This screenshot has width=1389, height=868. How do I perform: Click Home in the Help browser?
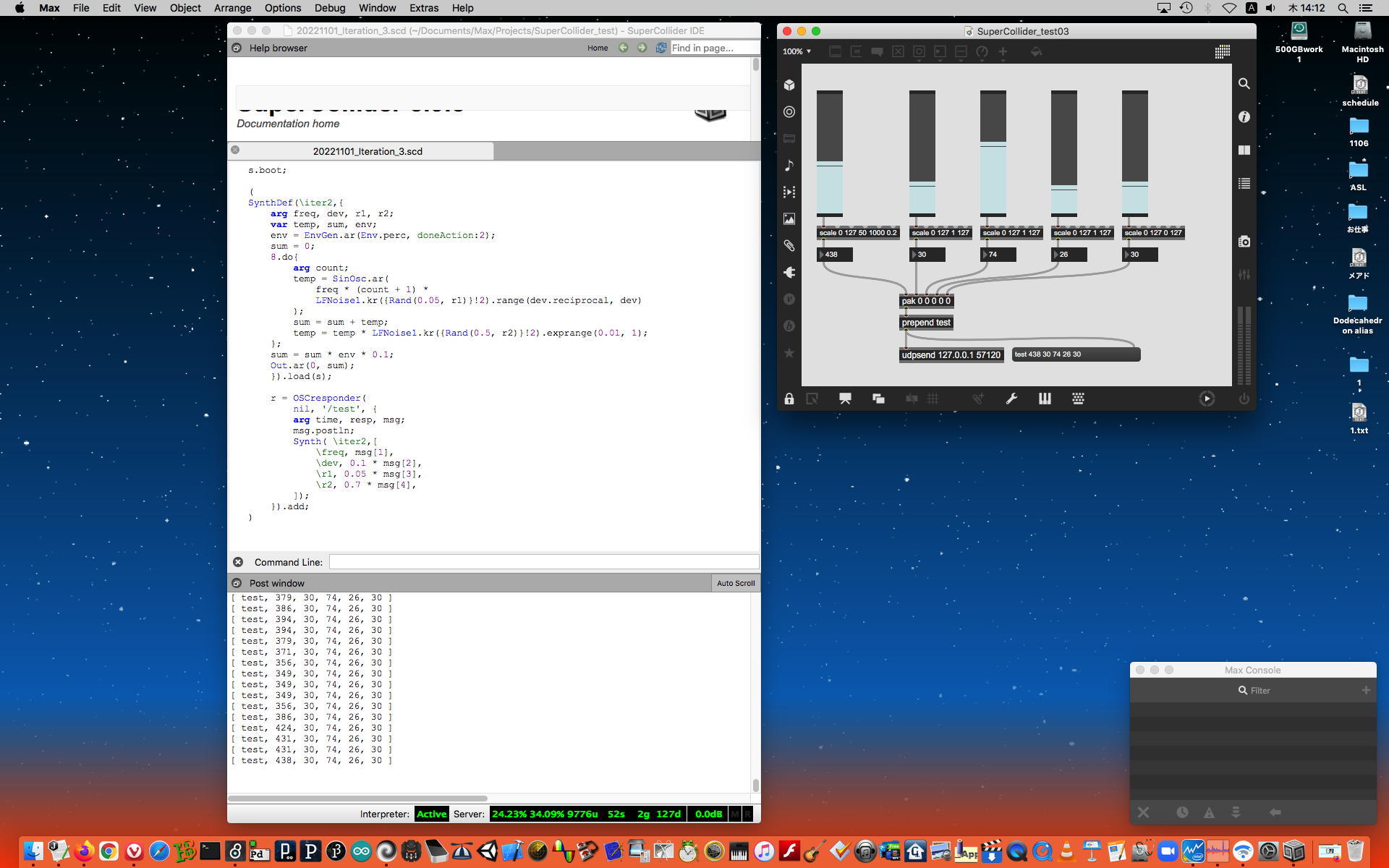coord(597,48)
